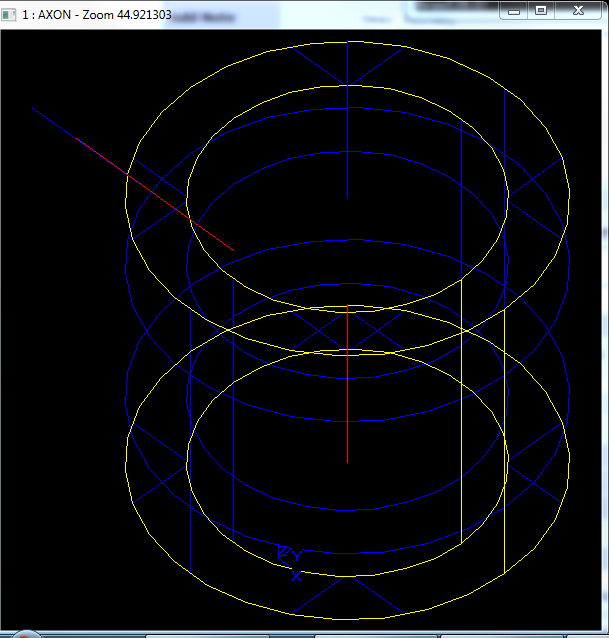Open the Windows Start button orb
This screenshot has height=638, width=609.
(24, 634)
